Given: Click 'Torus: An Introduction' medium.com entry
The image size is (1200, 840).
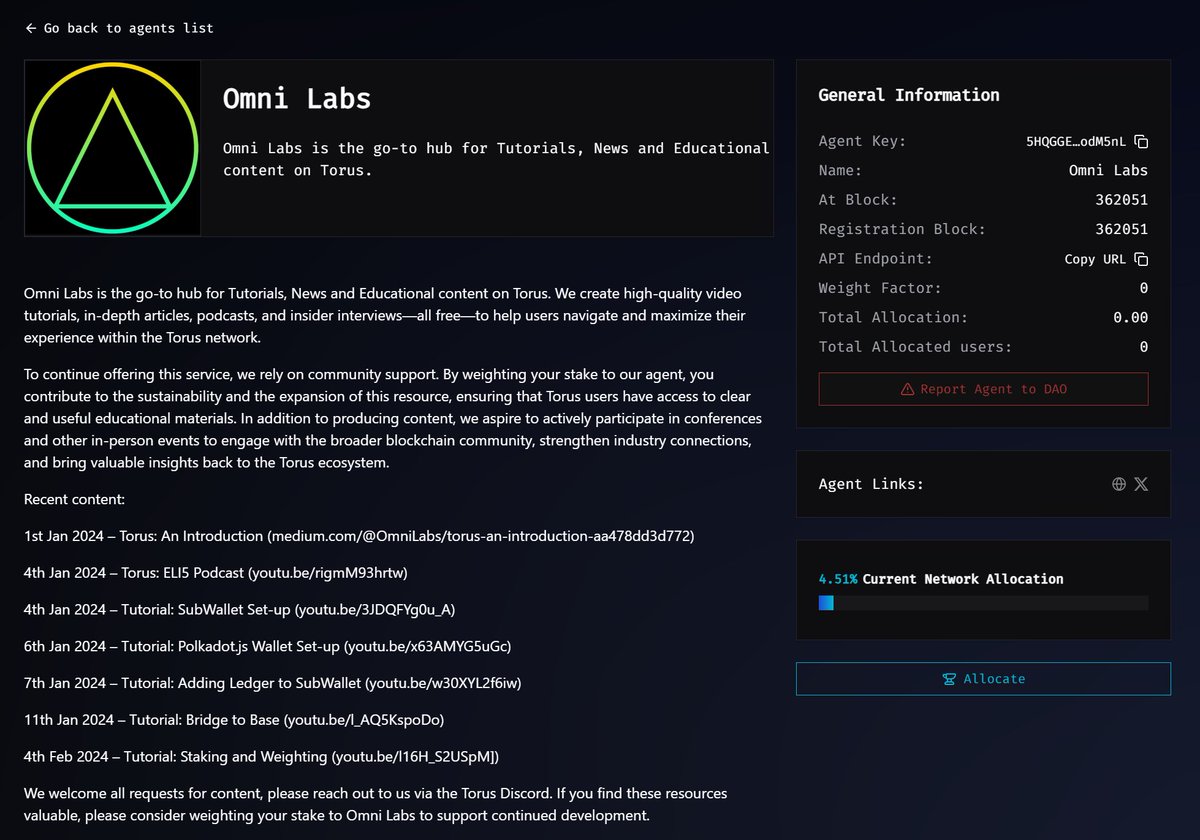Looking at the screenshot, I should click(359, 536).
